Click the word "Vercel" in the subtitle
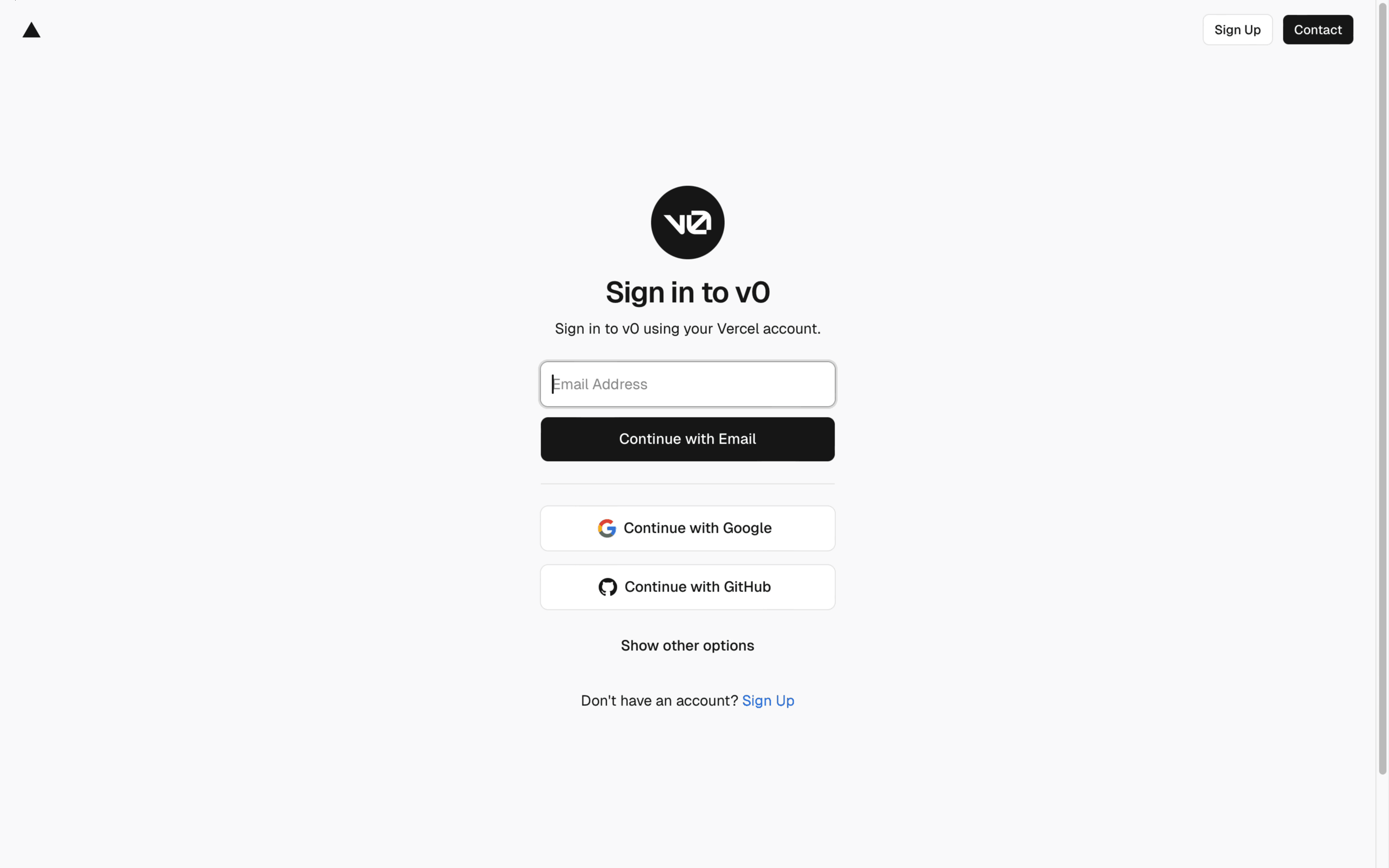Screen dimensions: 1389x868 (738, 328)
